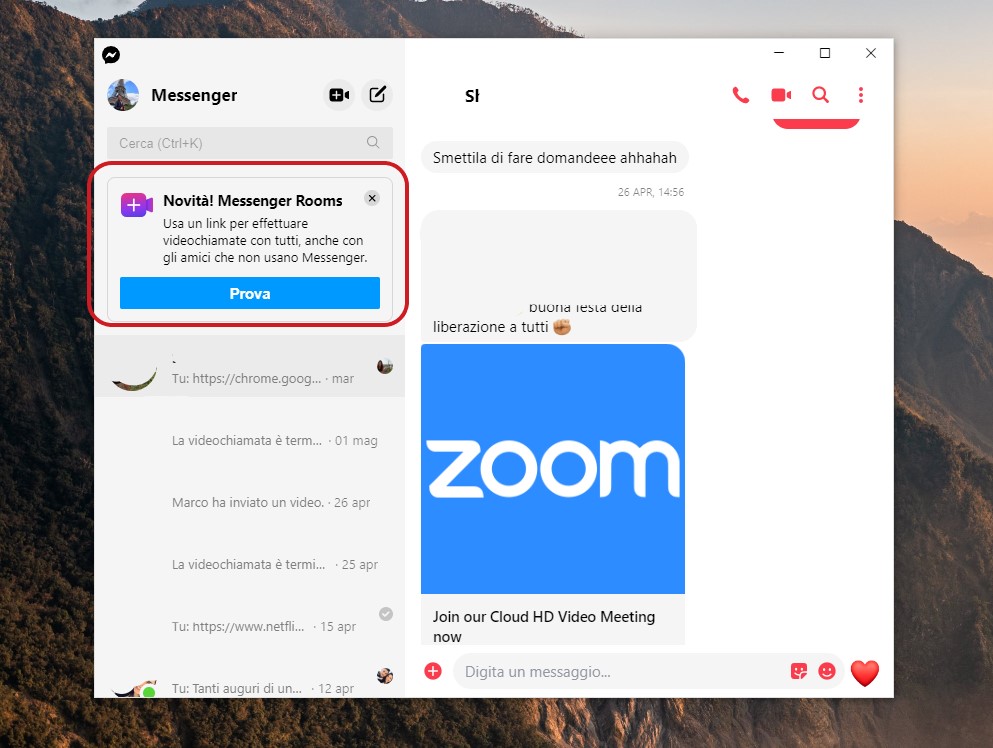Maximize the Messenger window
Screen dimensions: 993x748
(x=825, y=53)
